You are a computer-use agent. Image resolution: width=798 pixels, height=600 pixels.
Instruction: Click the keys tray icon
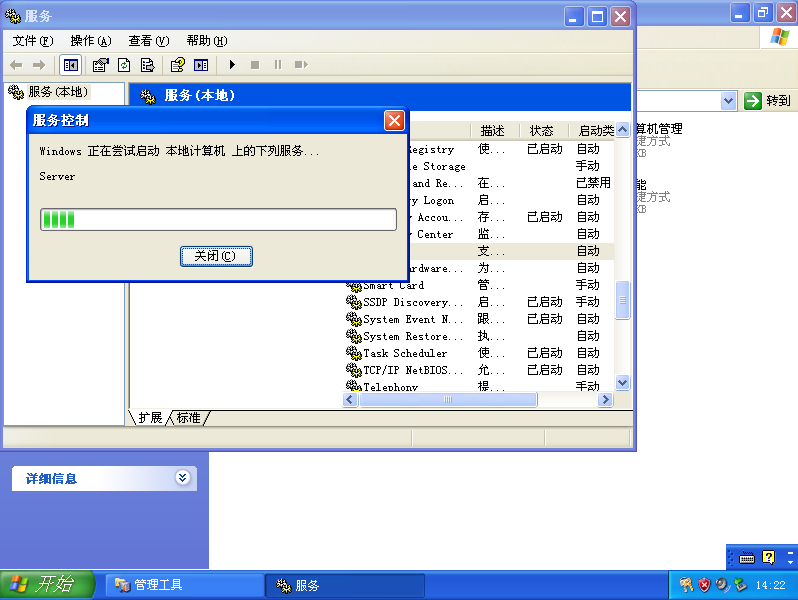686,585
